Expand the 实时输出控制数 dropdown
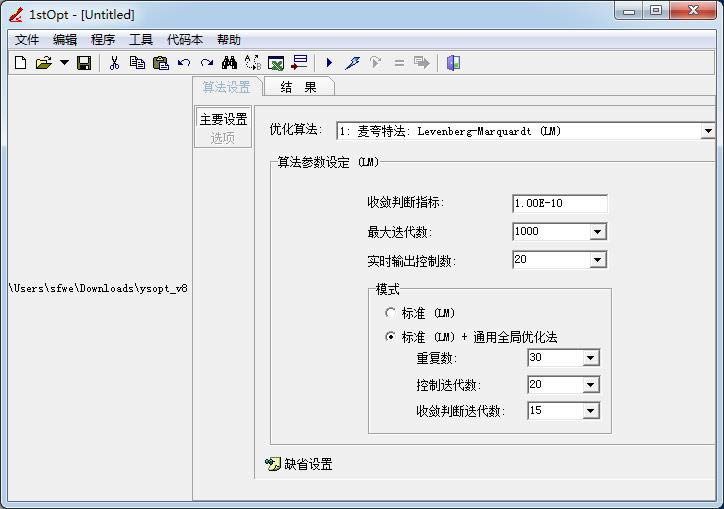Image resolution: width=724 pixels, height=509 pixels. pyautogui.click(x=597, y=260)
